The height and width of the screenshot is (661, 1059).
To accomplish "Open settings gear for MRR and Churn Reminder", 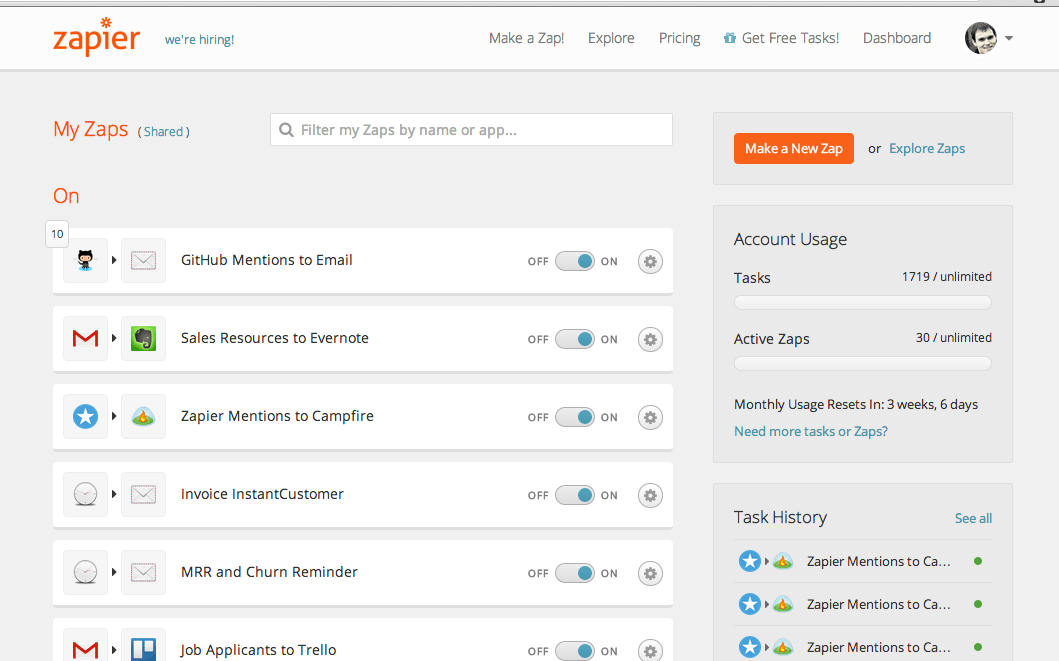I will pyautogui.click(x=650, y=573).
